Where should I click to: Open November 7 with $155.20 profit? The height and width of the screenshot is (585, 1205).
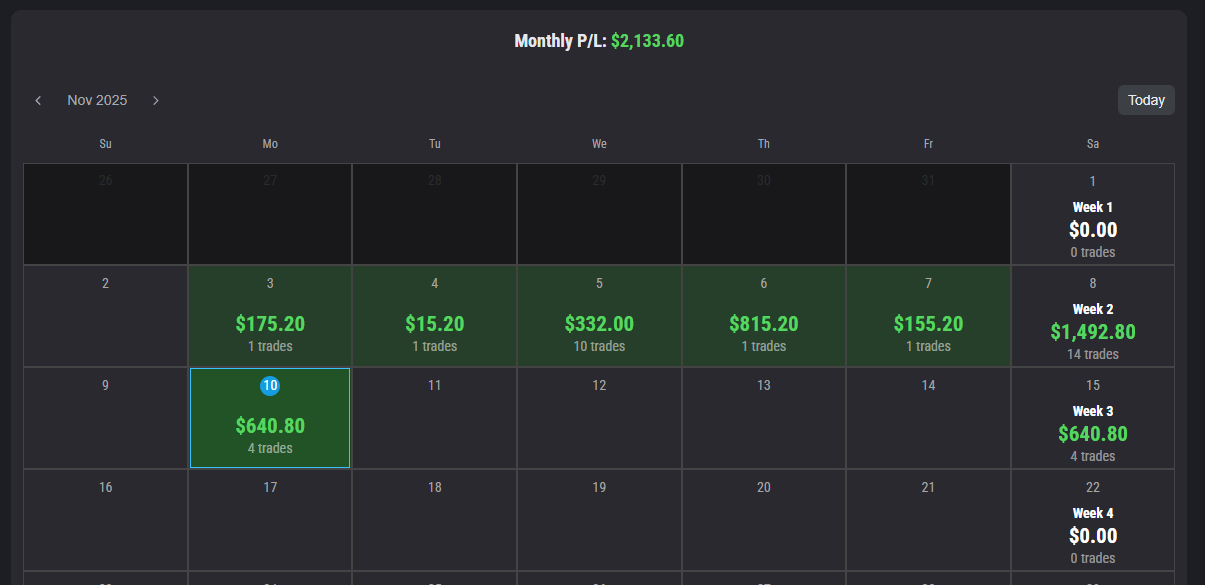928,316
